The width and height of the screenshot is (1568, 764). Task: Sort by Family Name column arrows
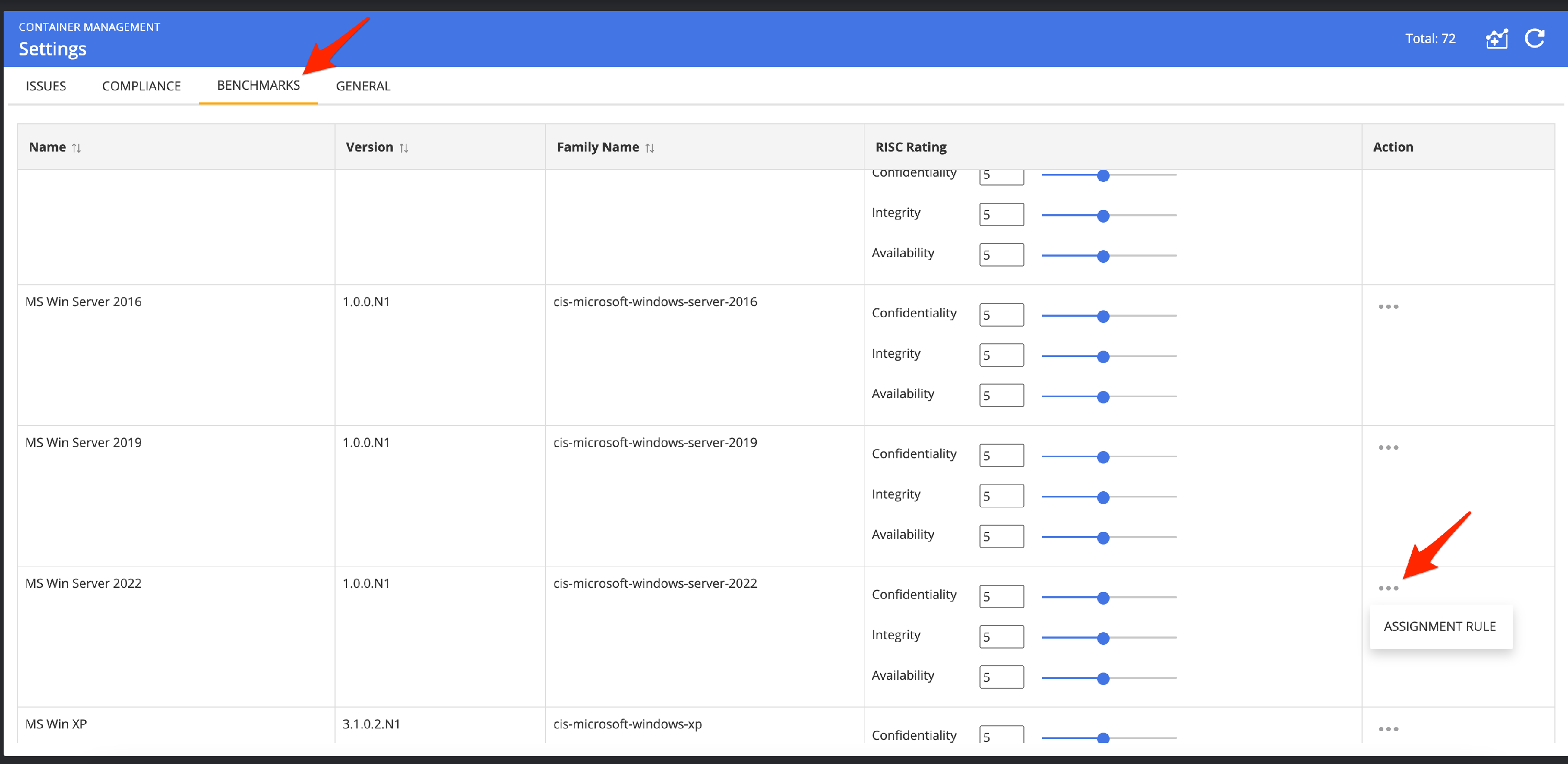click(x=650, y=148)
